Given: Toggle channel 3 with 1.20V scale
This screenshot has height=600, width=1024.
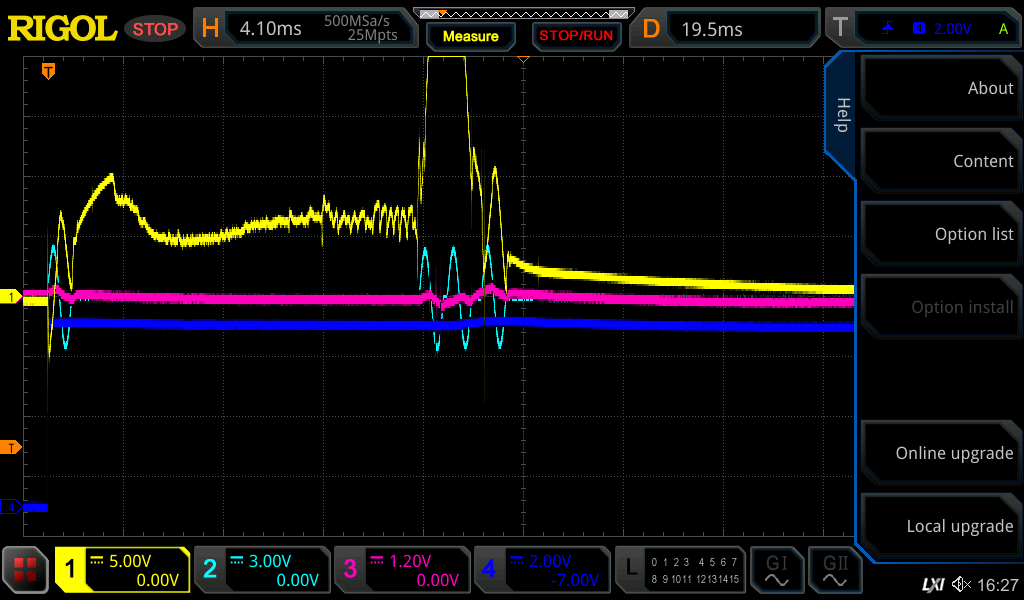Looking at the screenshot, I should pyautogui.click(x=400, y=571).
